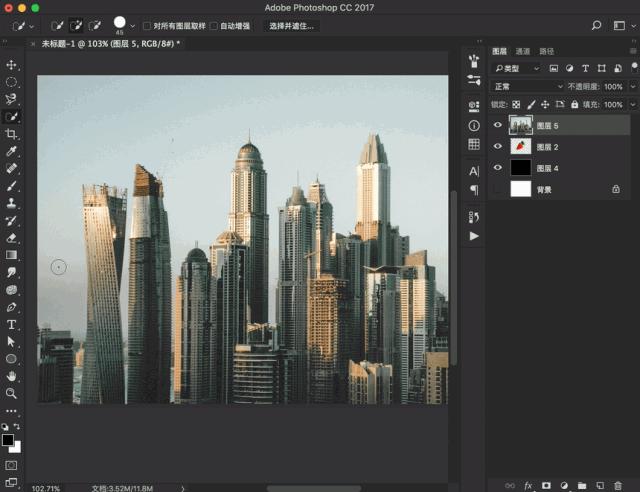Viewport: 640px width, 492px height.
Task: Select the Move tool
Action: click(x=12, y=65)
